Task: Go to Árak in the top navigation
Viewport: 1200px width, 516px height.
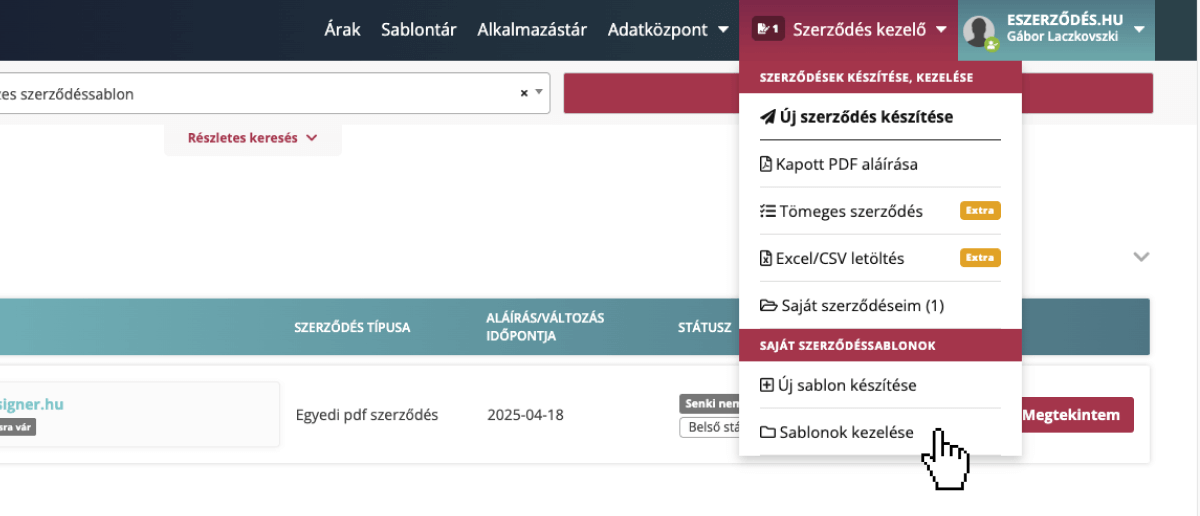Action: [x=342, y=30]
